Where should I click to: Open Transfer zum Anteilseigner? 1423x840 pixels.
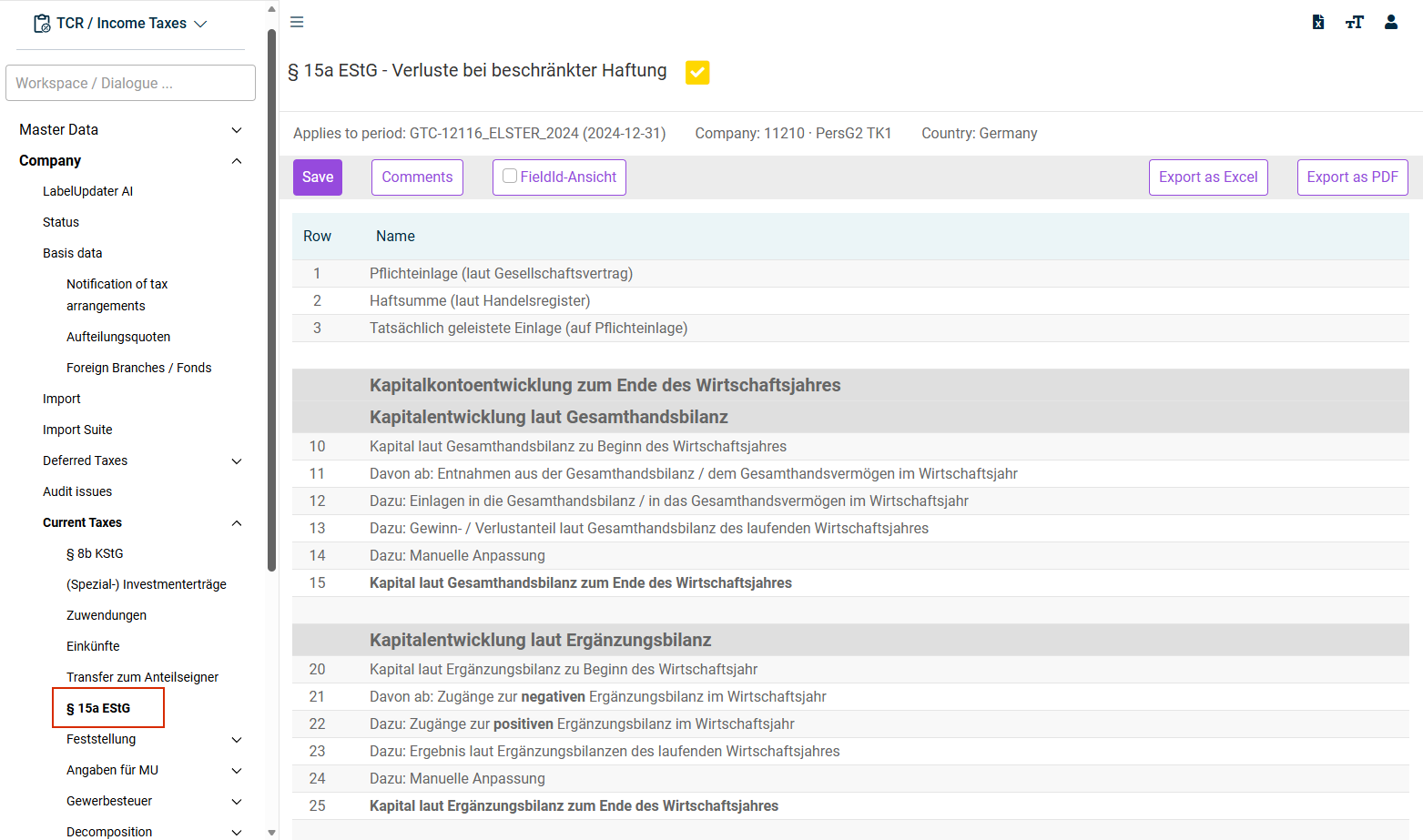tap(142, 677)
